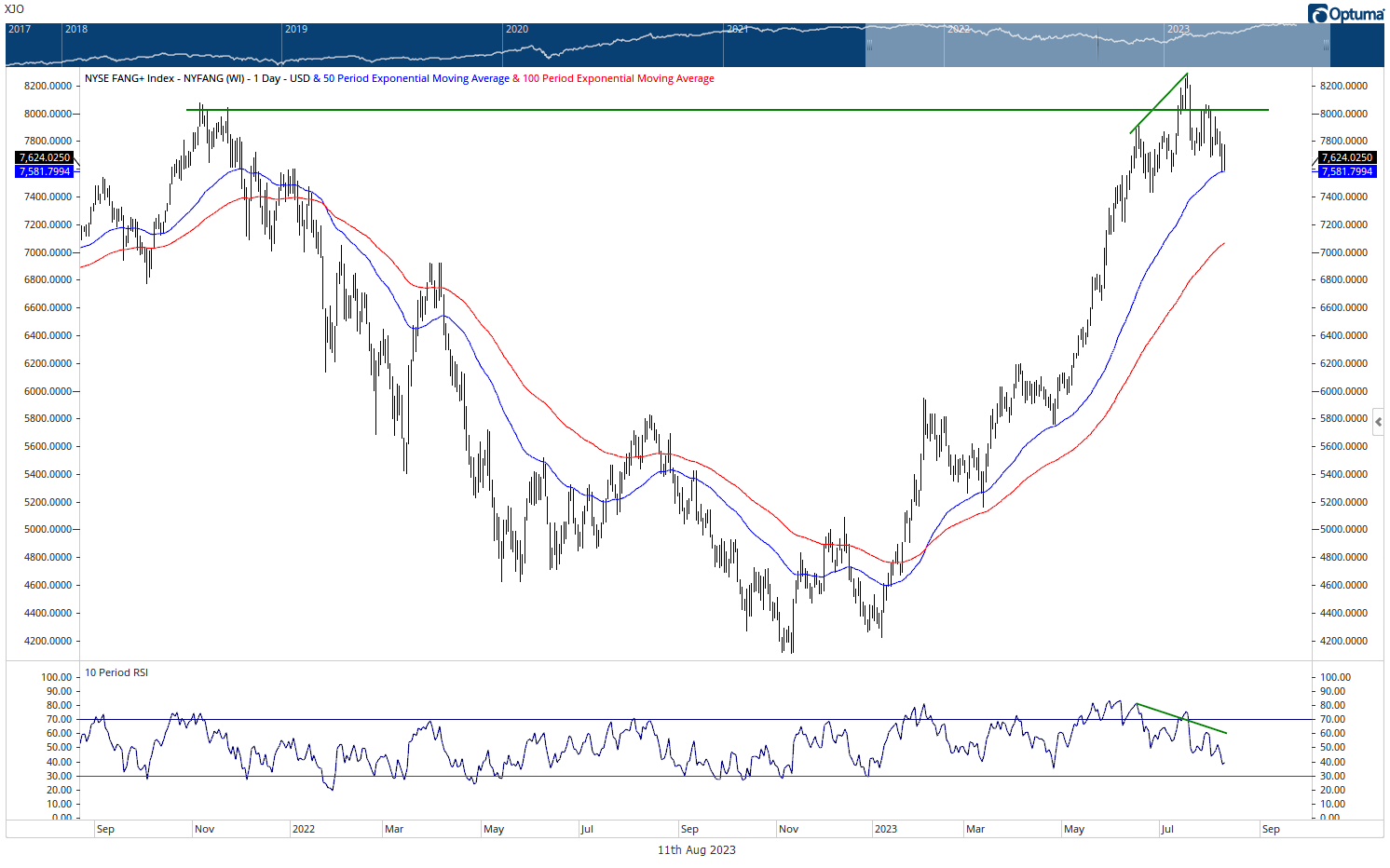This screenshot has height=868, width=1390.
Task: Collapse the right side panel arrow
Action: click(x=1378, y=422)
